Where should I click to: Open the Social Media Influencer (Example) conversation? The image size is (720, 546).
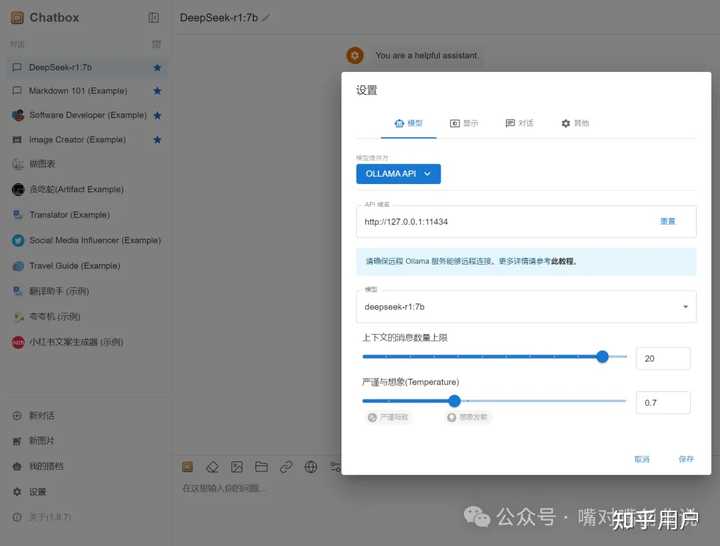(86, 240)
